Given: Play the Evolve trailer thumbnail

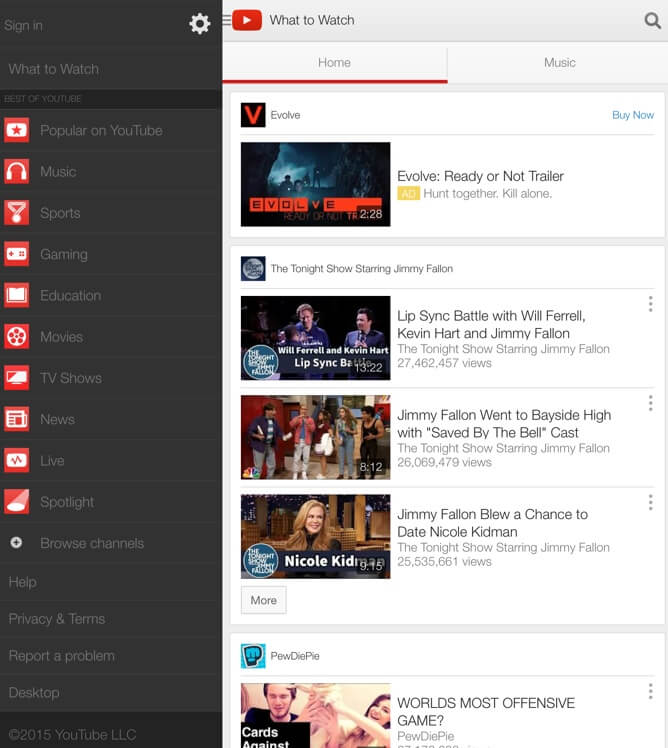Looking at the screenshot, I should click(x=315, y=184).
